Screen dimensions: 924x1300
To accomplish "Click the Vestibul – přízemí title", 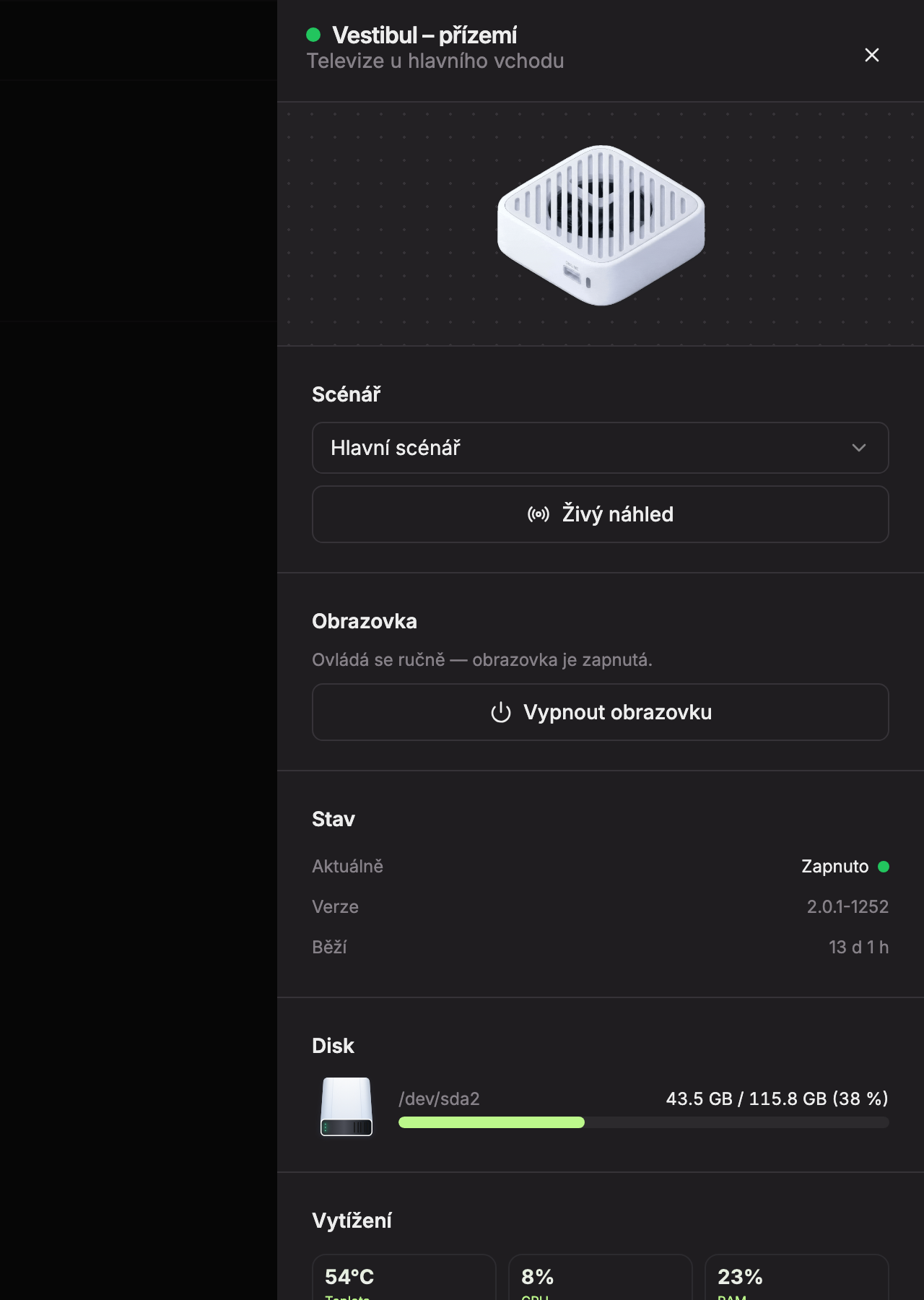I will (x=424, y=35).
